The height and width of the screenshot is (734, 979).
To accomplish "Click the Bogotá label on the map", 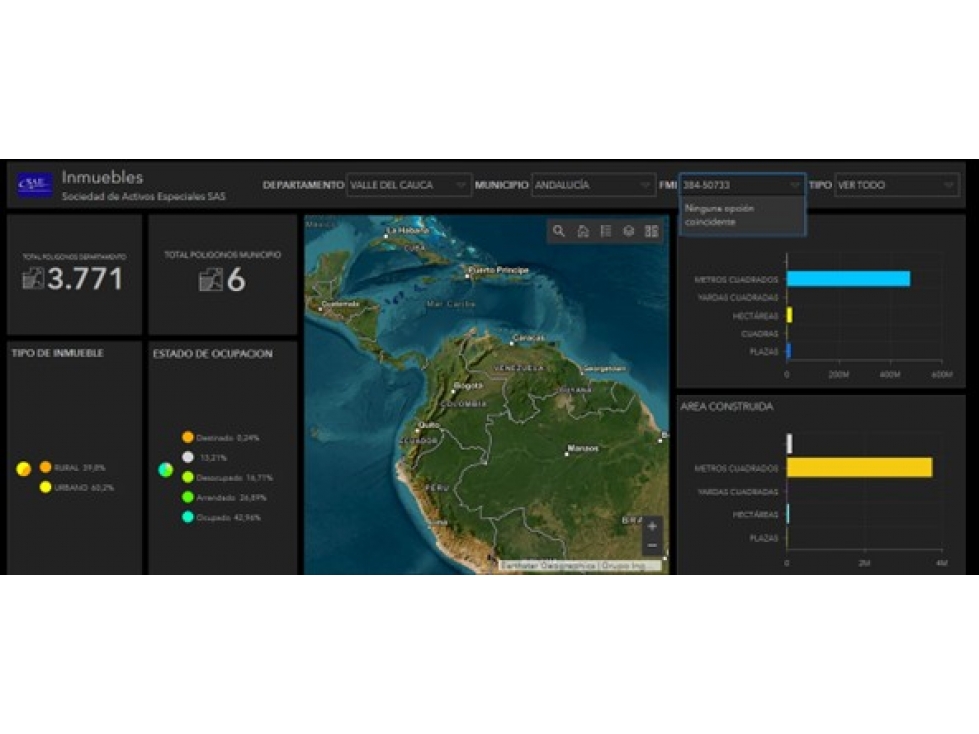I will 468,385.
